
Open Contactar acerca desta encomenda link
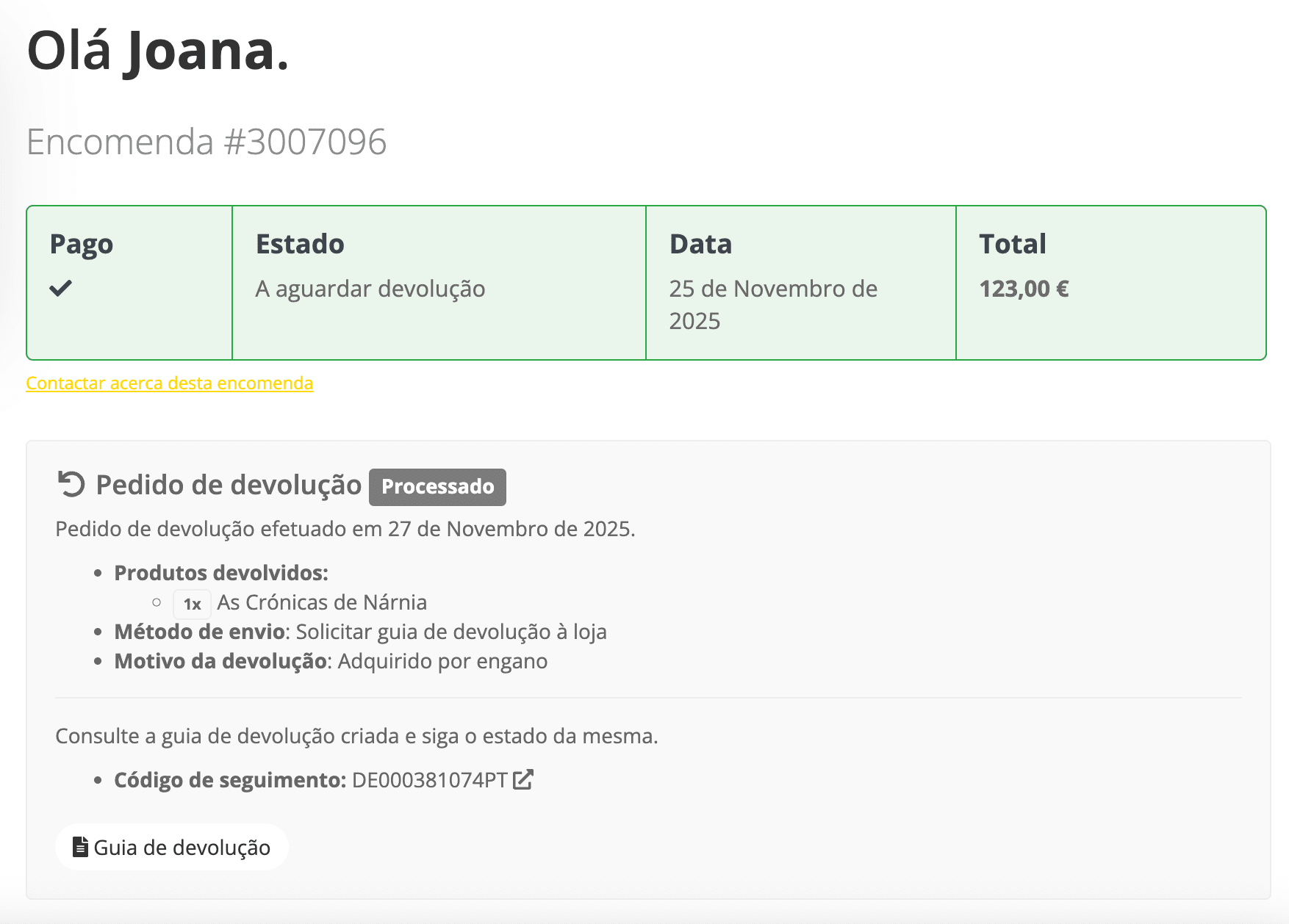pos(170,383)
